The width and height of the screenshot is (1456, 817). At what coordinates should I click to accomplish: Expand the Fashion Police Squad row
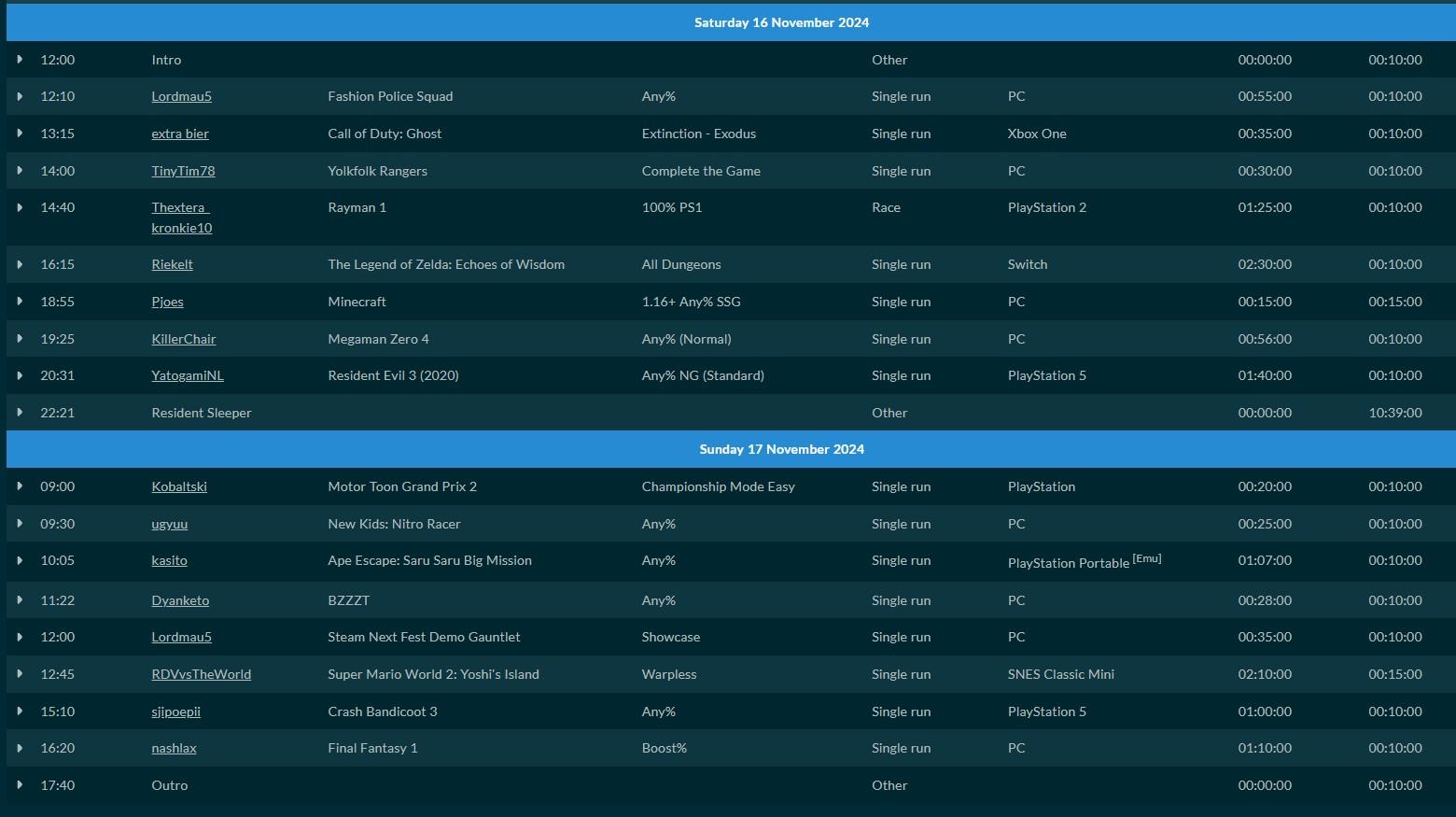20,96
